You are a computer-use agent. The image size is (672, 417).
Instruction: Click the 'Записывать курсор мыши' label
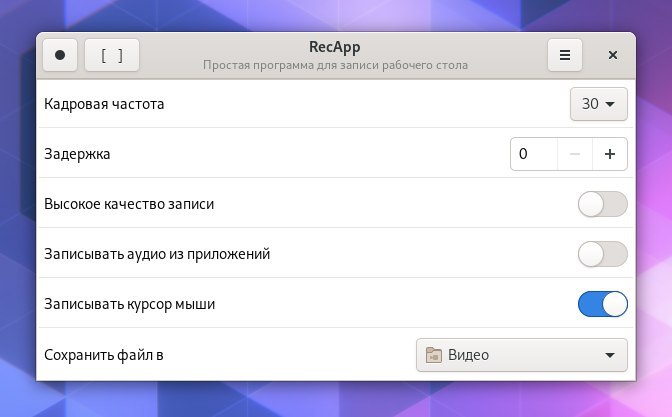coord(129,304)
